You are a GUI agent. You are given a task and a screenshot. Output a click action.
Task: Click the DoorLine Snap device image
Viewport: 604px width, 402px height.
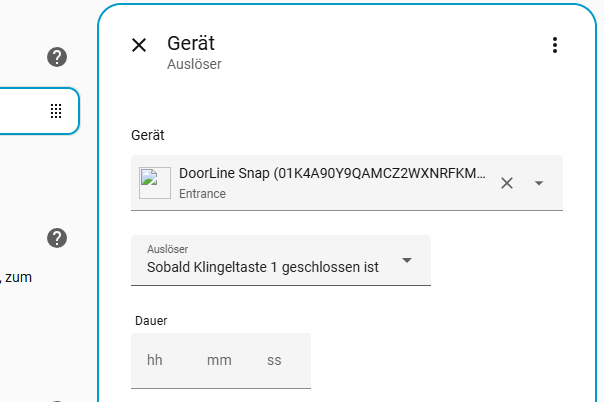(154, 183)
